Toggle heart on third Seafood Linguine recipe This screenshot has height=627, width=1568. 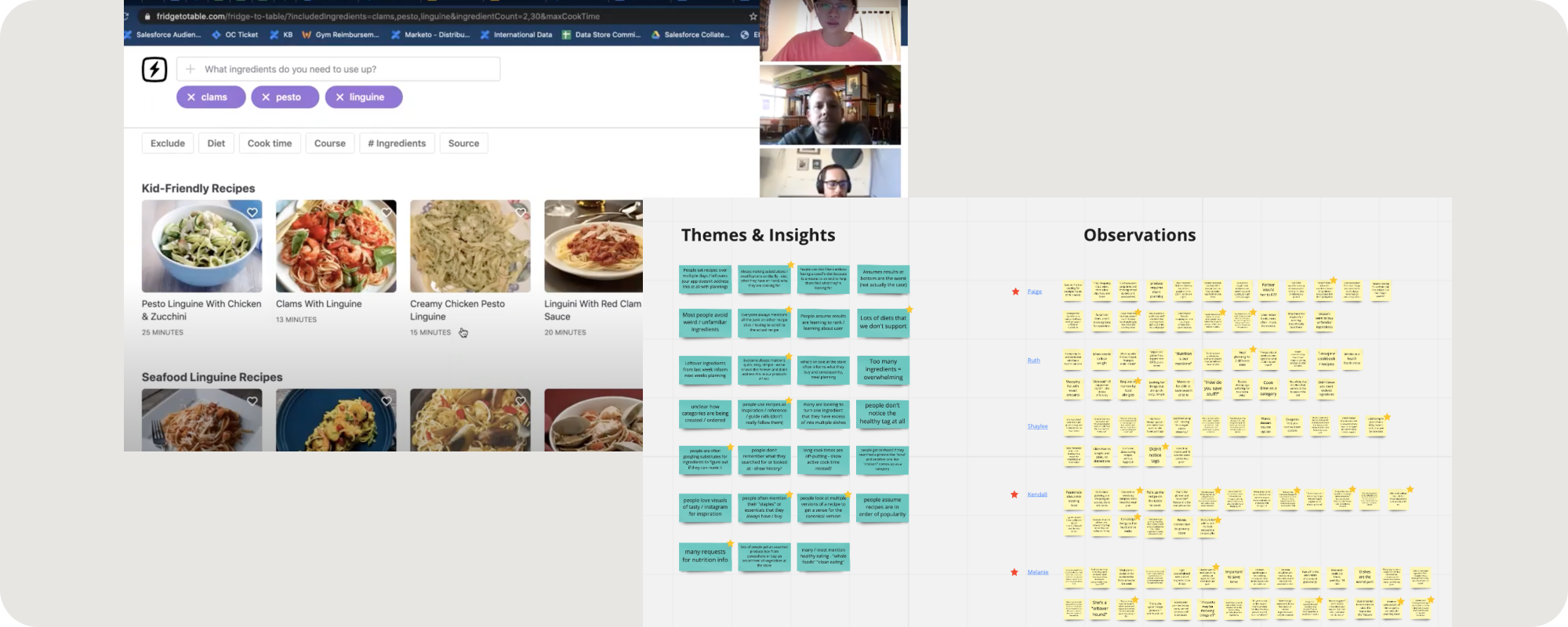pos(521,401)
